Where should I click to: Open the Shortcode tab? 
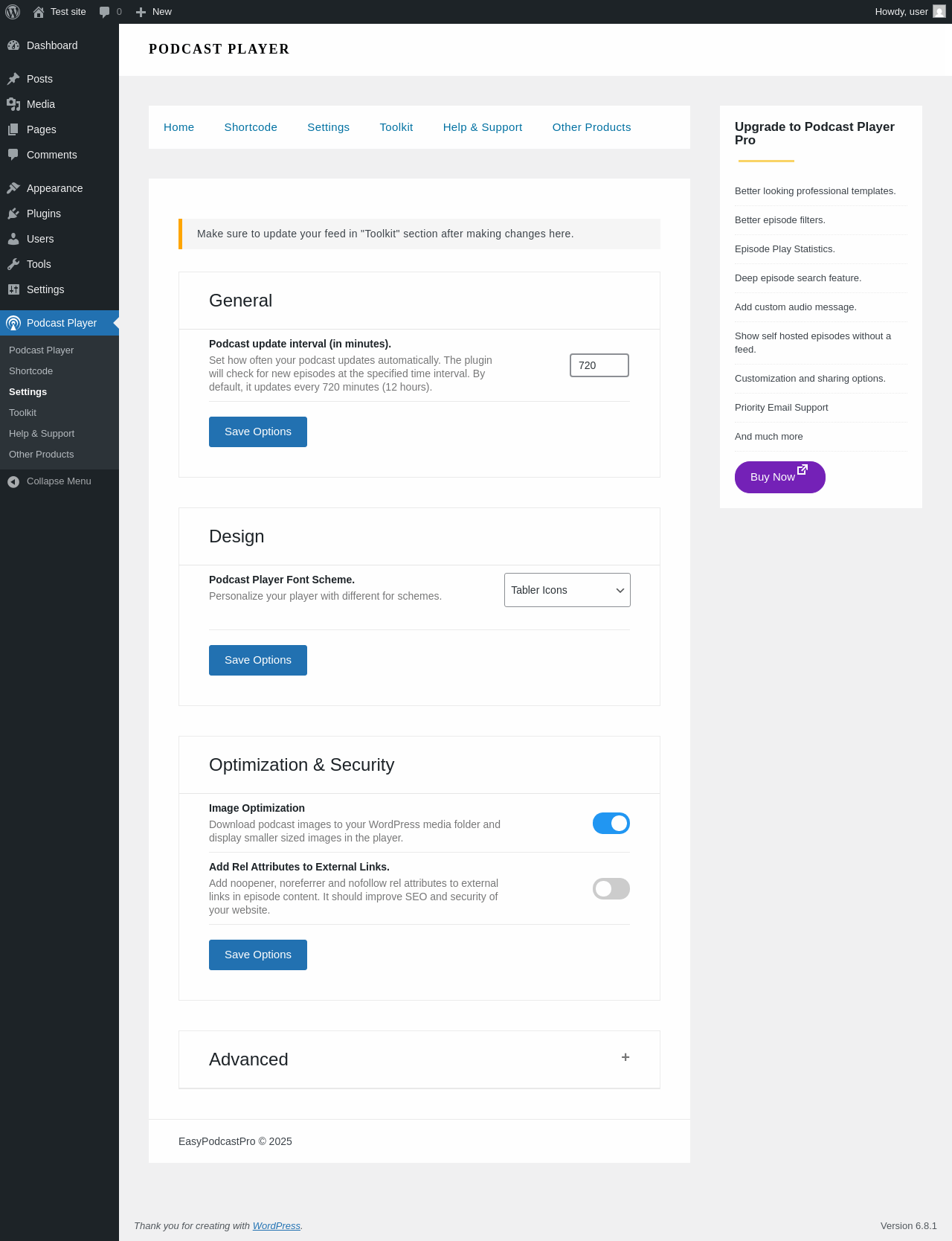[251, 127]
